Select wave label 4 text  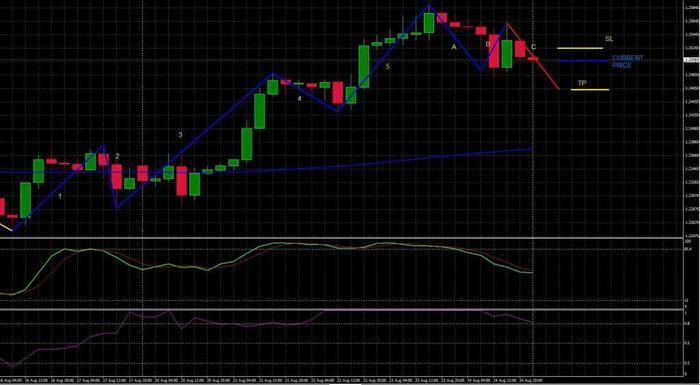[x=300, y=98]
